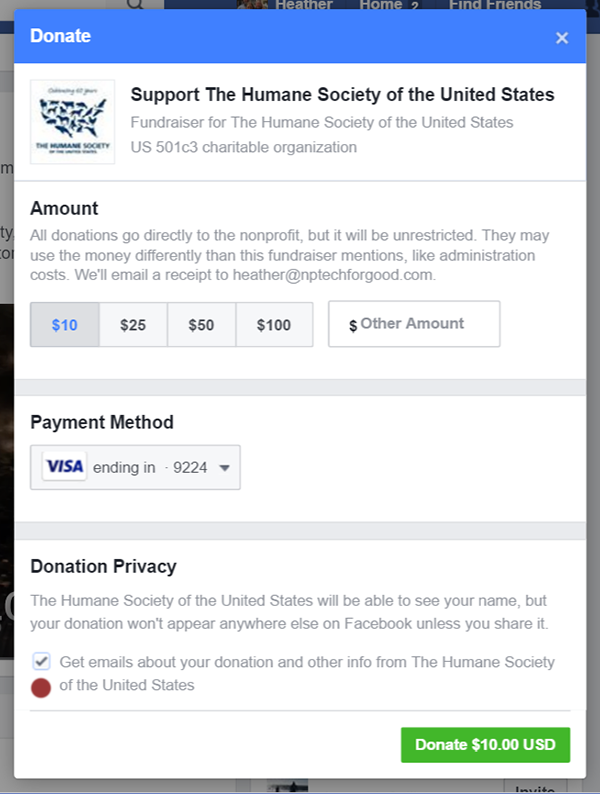The height and width of the screenshot is (794, 600).
Task: Open the payment method dropdown arrow
Action: (224, 468)
